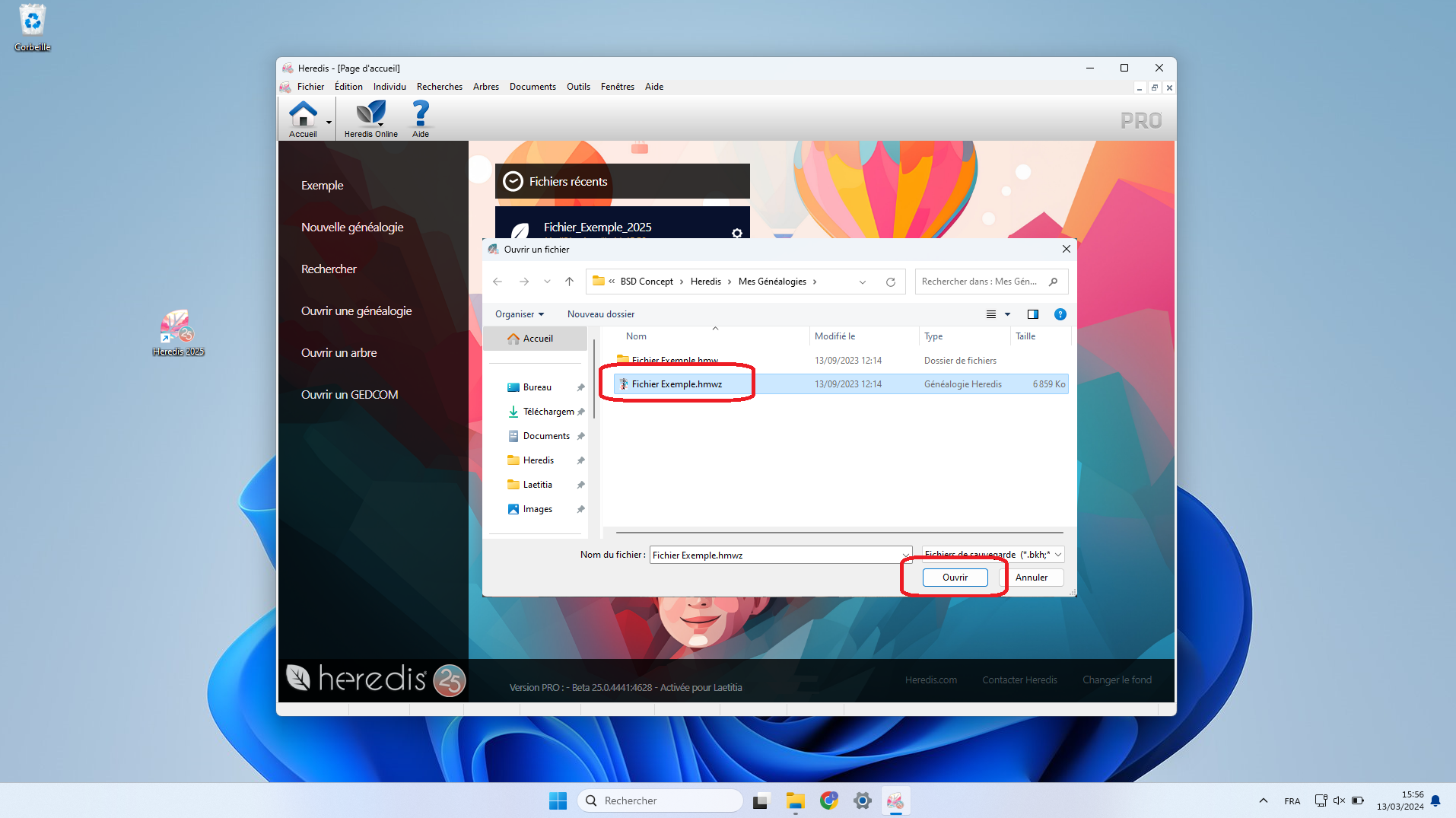Click the Ouvrir button
Image resolution: width=1456 pixels, height=818 pixels.
tap(955, 578)
